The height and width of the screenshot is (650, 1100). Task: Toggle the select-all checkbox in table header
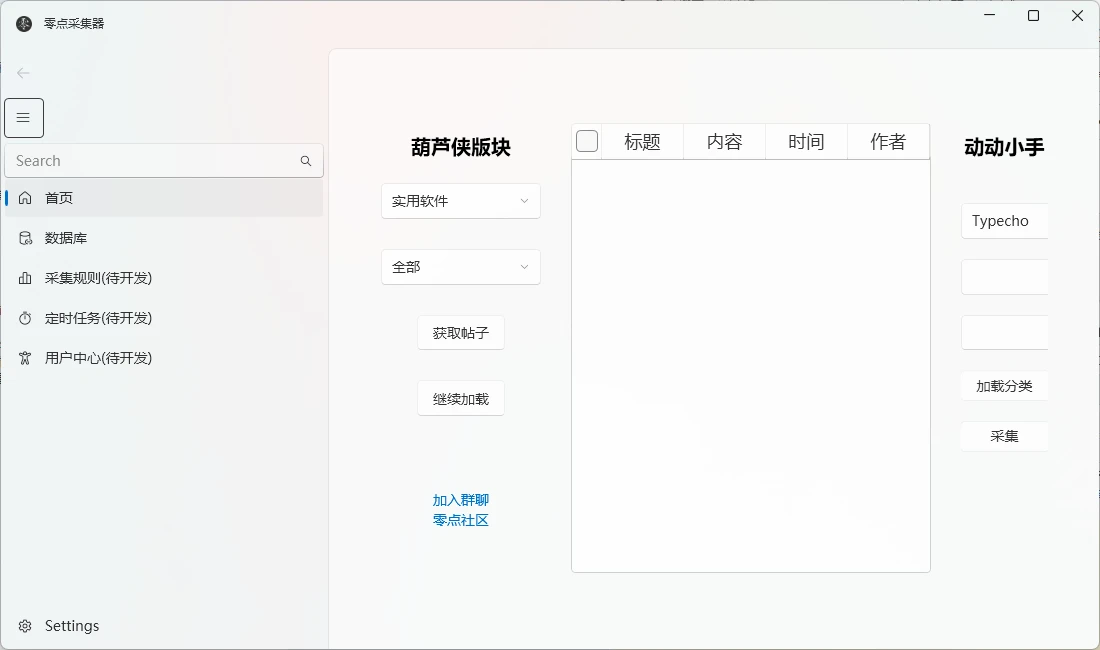click(x=587, y=142)
